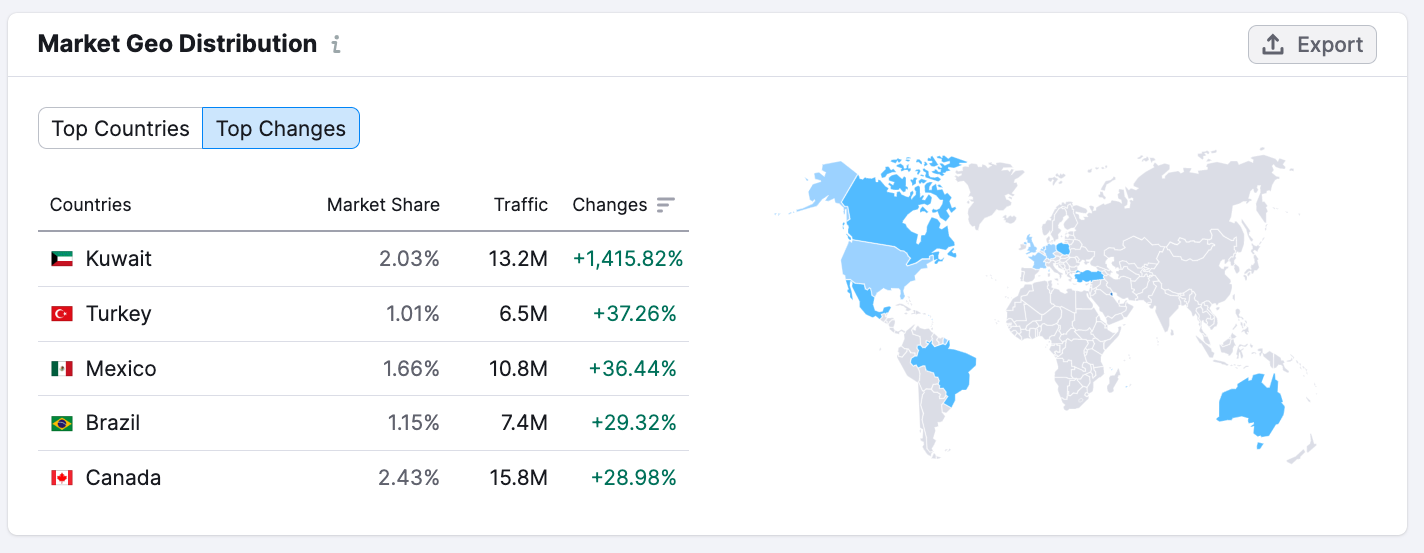Viewport: 1424px width, 553px height.
Task: Click Turkey's 1.01% market share
Action: click(x=413, y=314)
